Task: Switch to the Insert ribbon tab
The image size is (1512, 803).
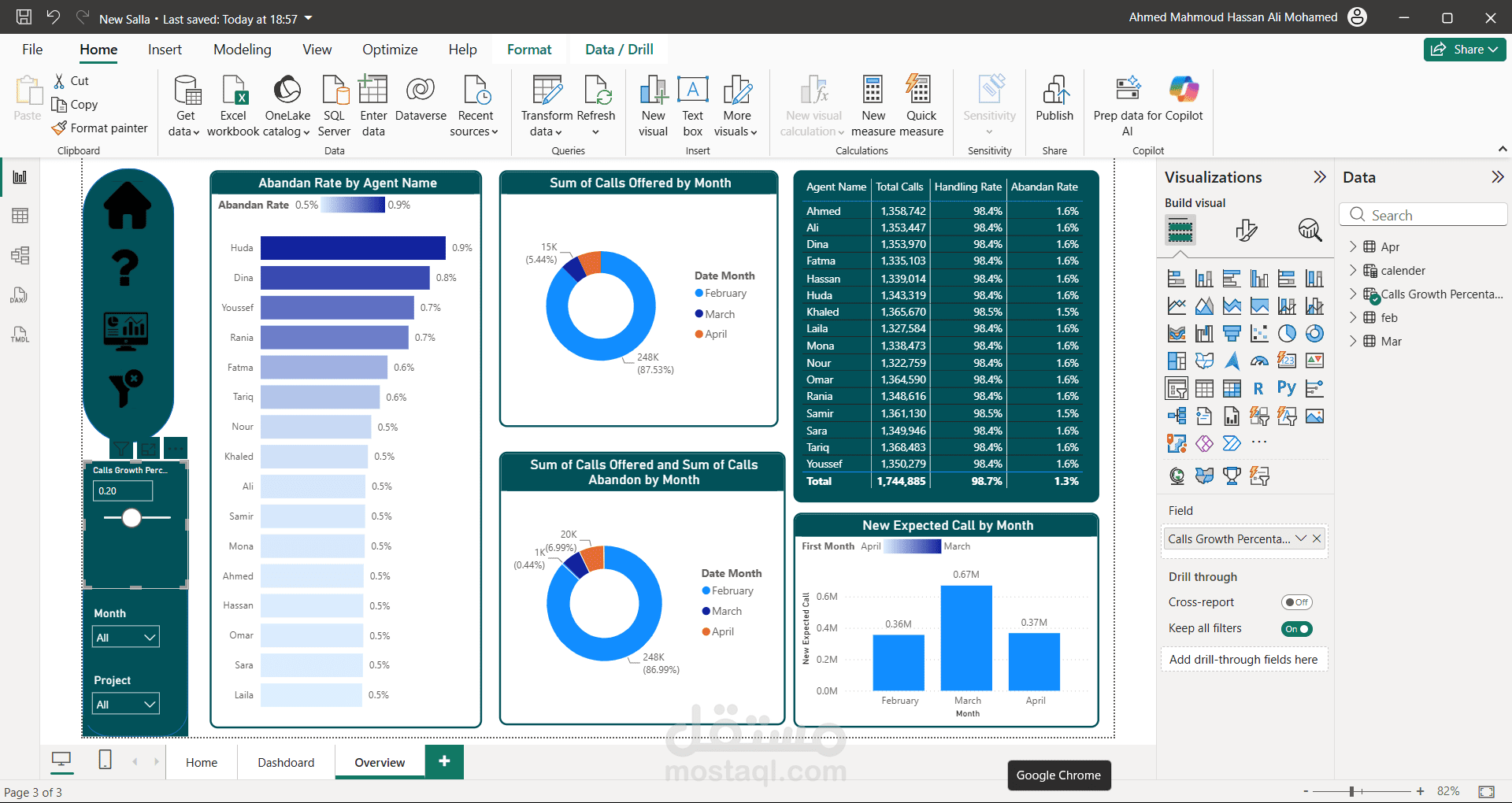Action: coord(165,50)
